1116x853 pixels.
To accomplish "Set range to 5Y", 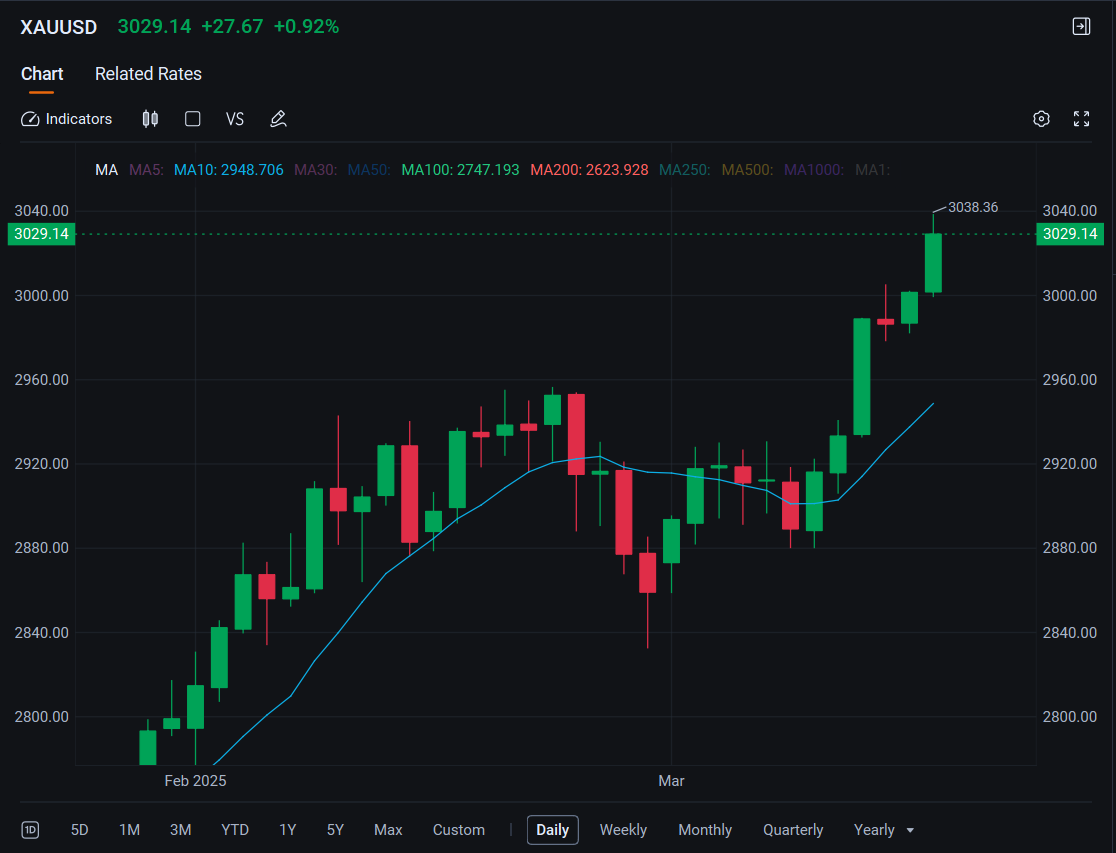I will [335, 830].
